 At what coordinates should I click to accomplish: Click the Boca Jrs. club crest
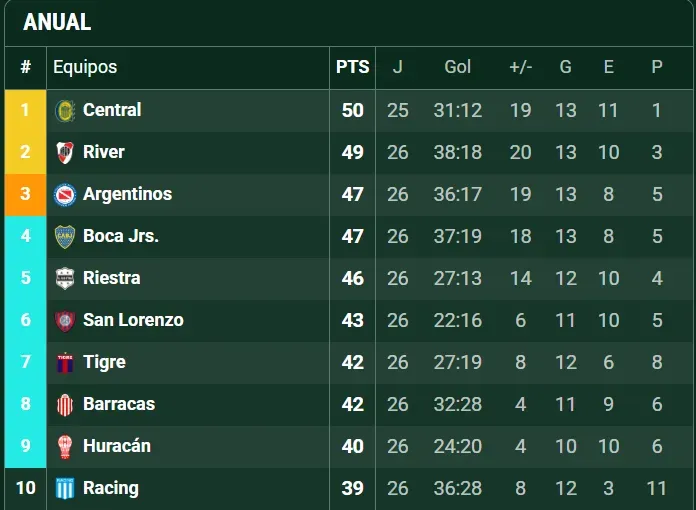[x=65, y=236]
